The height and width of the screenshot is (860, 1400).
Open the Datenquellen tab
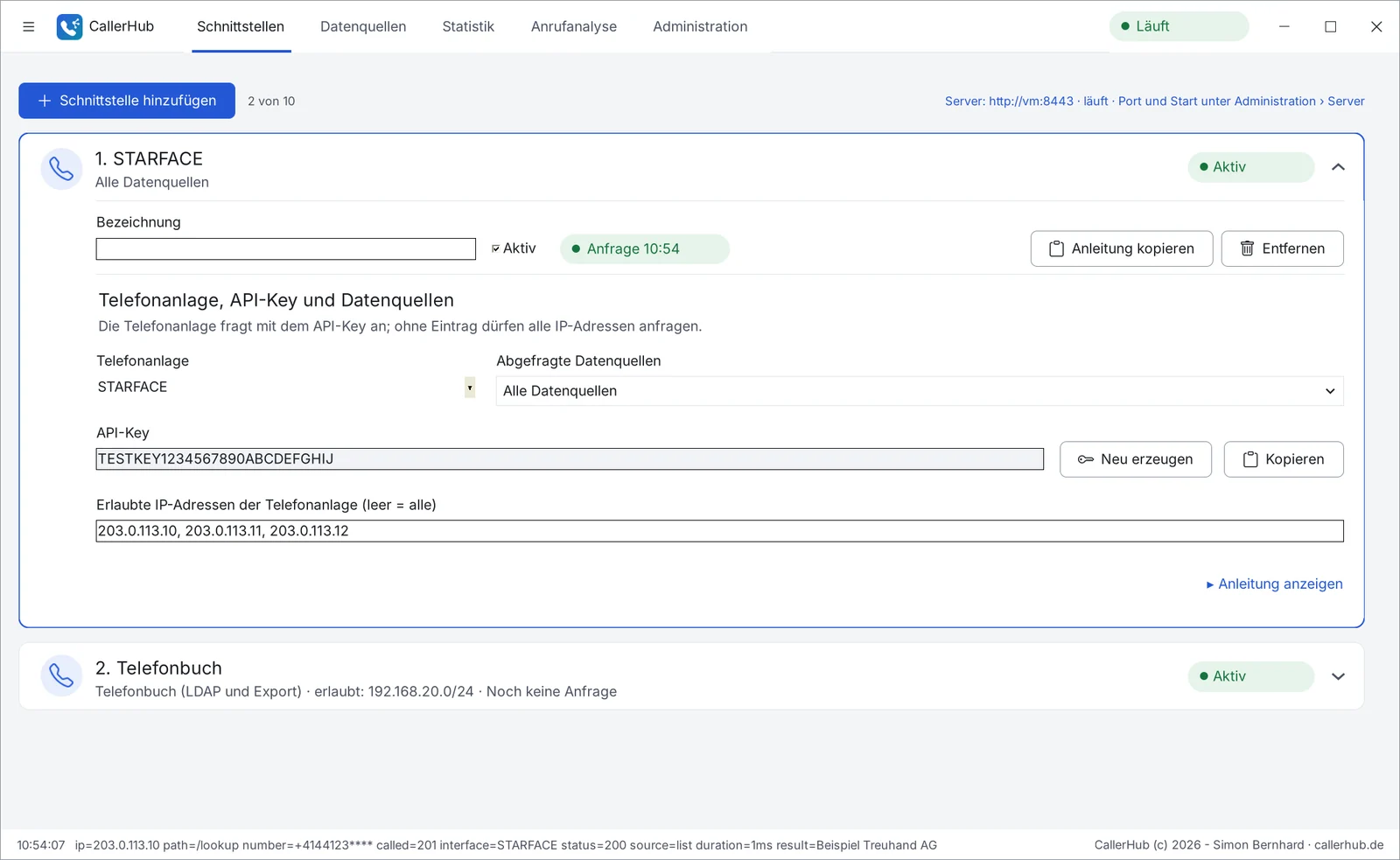[x=363, y=26]
